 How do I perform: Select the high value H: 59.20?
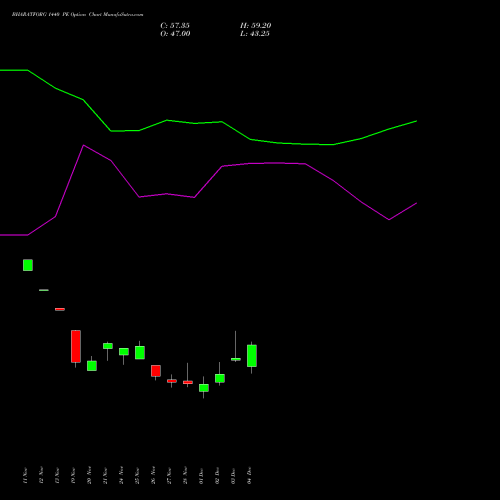(255, 26)
